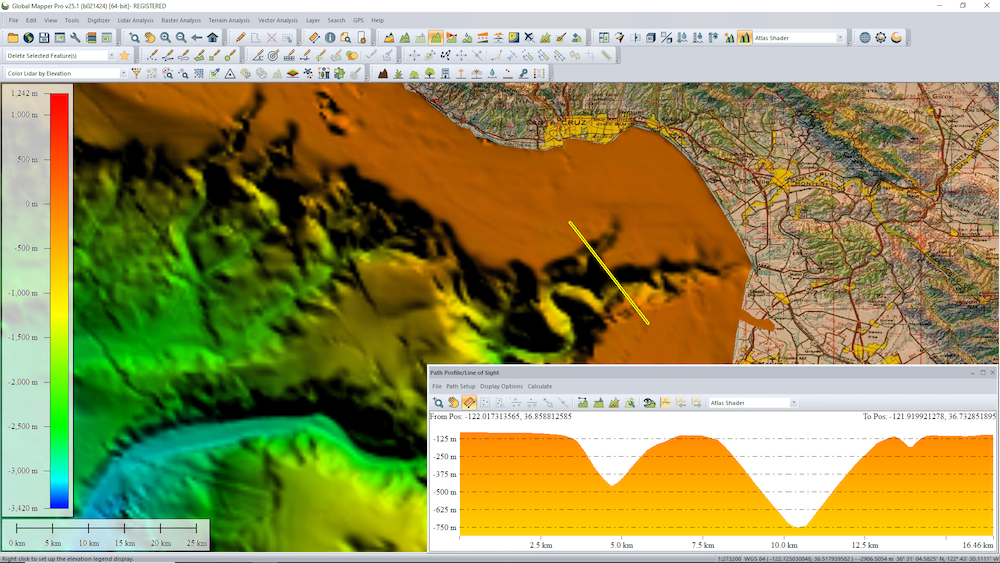
Task: Click the online data globe icon
Action: click(x=28, y=38)
